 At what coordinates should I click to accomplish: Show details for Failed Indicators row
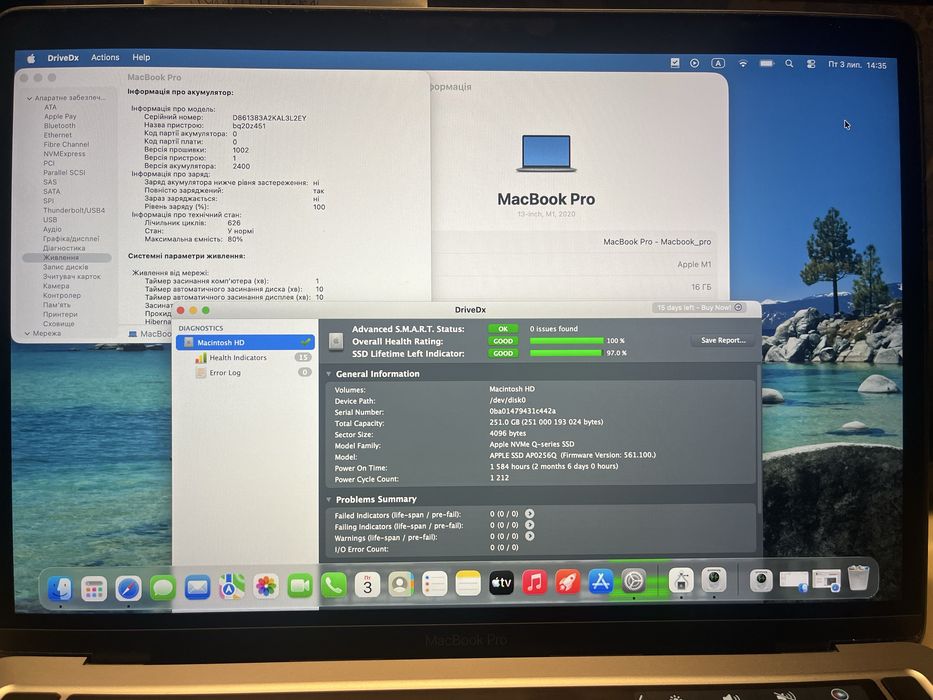click(530, 514)
